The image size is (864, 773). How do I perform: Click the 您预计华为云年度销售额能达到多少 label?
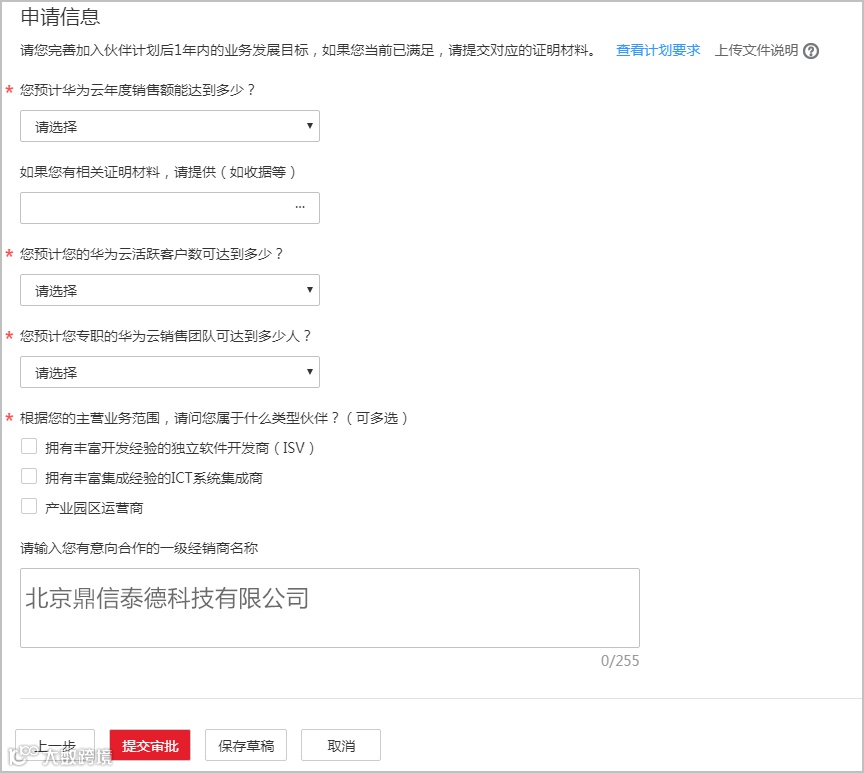[137, 90]
